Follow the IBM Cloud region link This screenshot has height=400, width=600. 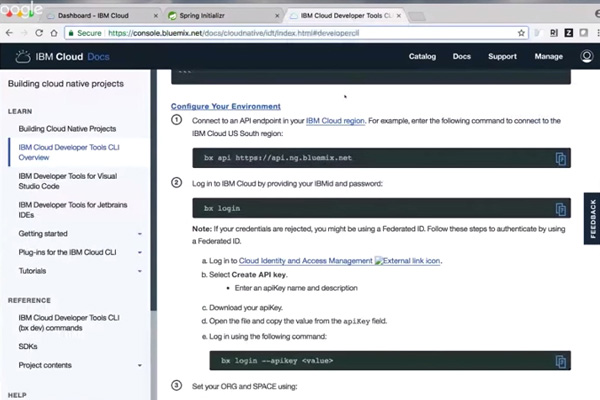pyautogui.click(x=335, y=121)
